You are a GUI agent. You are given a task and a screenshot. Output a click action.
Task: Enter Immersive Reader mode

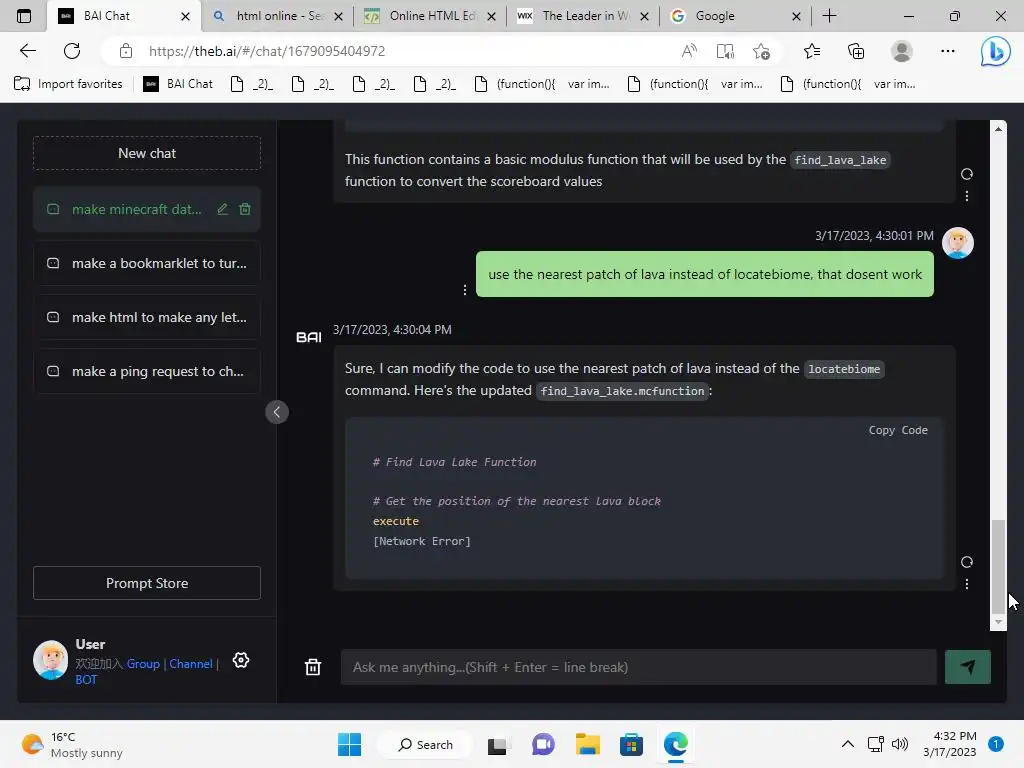(725, 51)
